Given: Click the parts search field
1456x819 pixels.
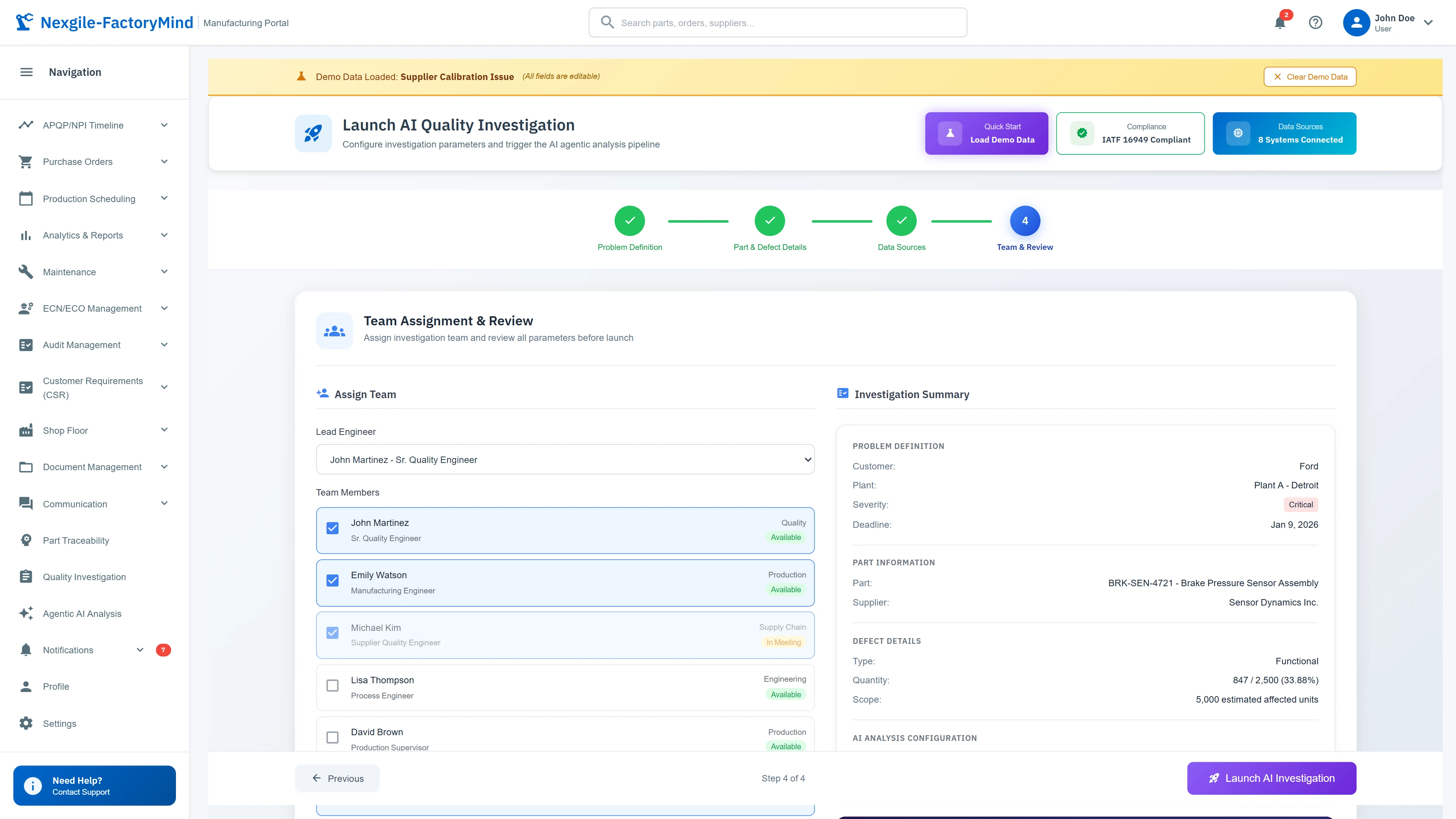Looking at the screenshot, I should [x=778, y=23].
